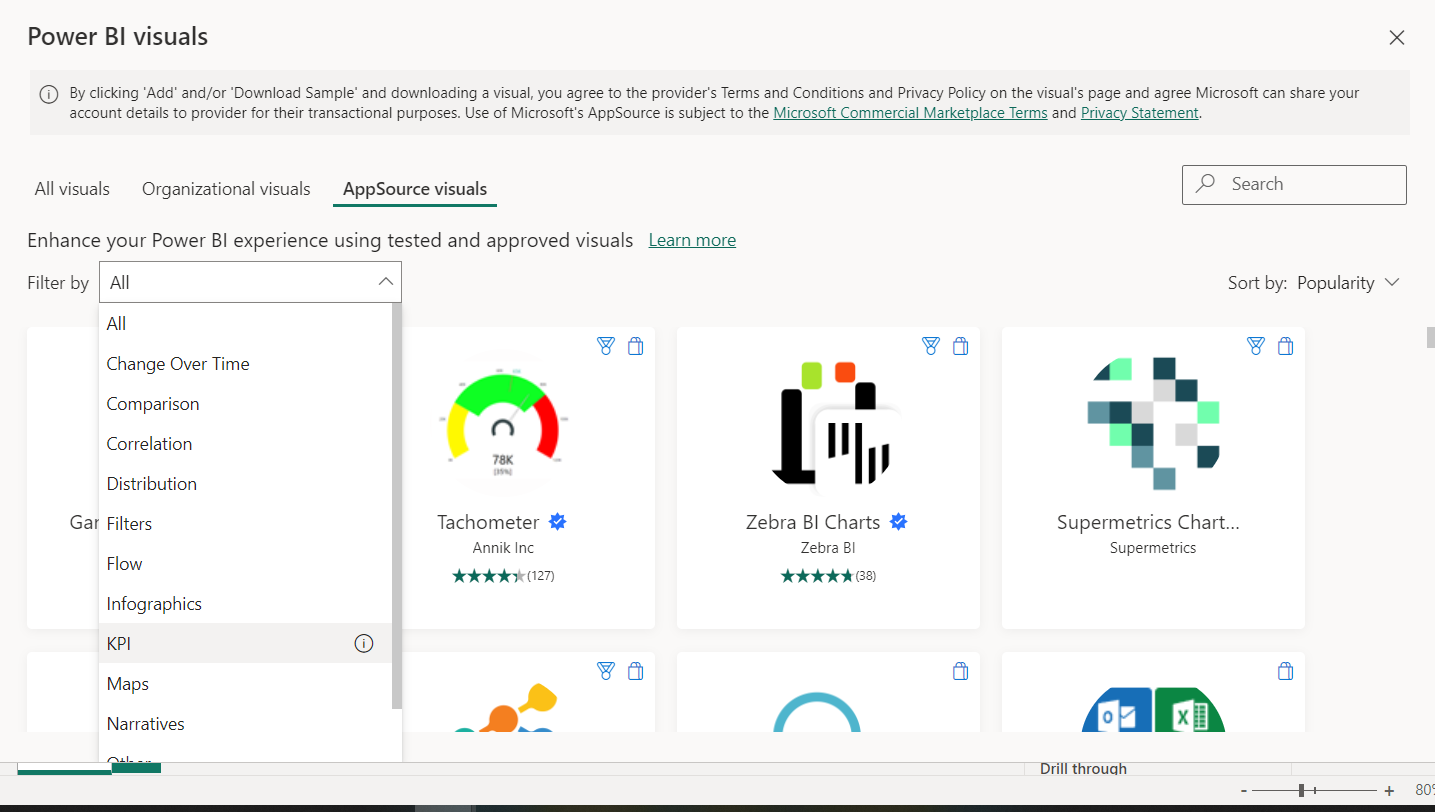The image size is (1435, 812).
Task: Click the shopping bag on the Outlook Excel card
Action: click(x=1286, y=671)
